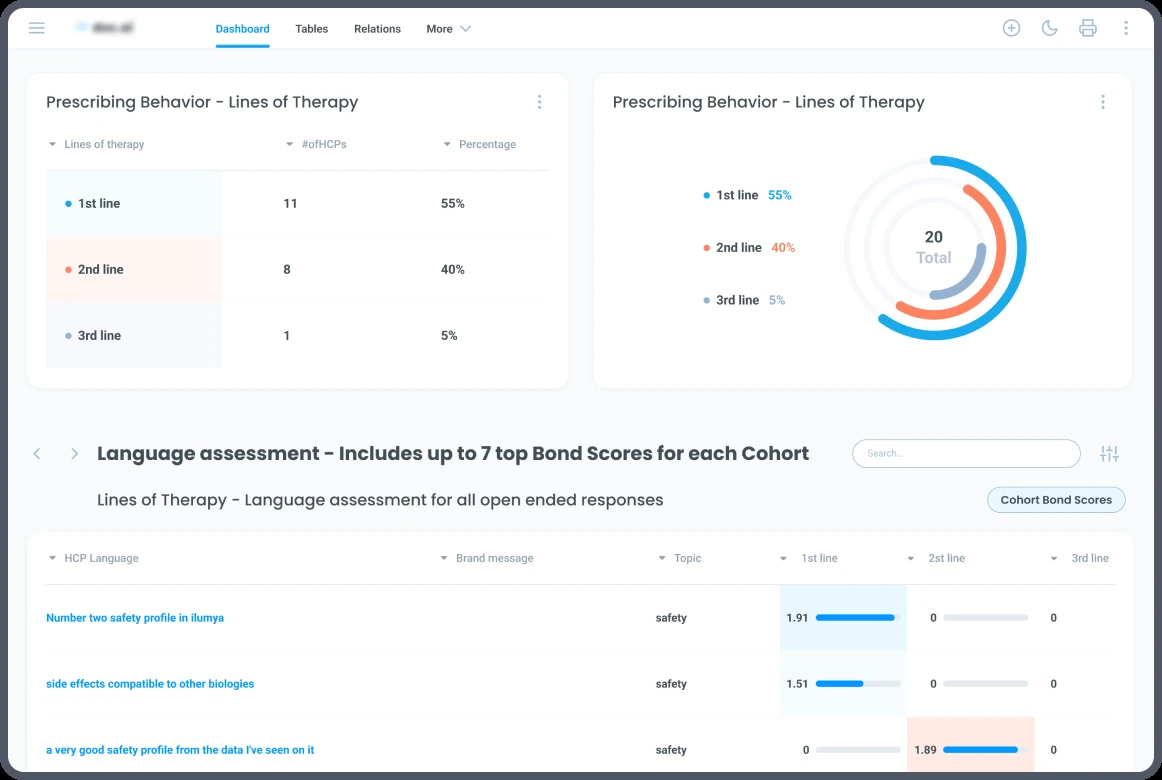
Task: Sort by 3rd line column header
Action: tap(1080, 559)
